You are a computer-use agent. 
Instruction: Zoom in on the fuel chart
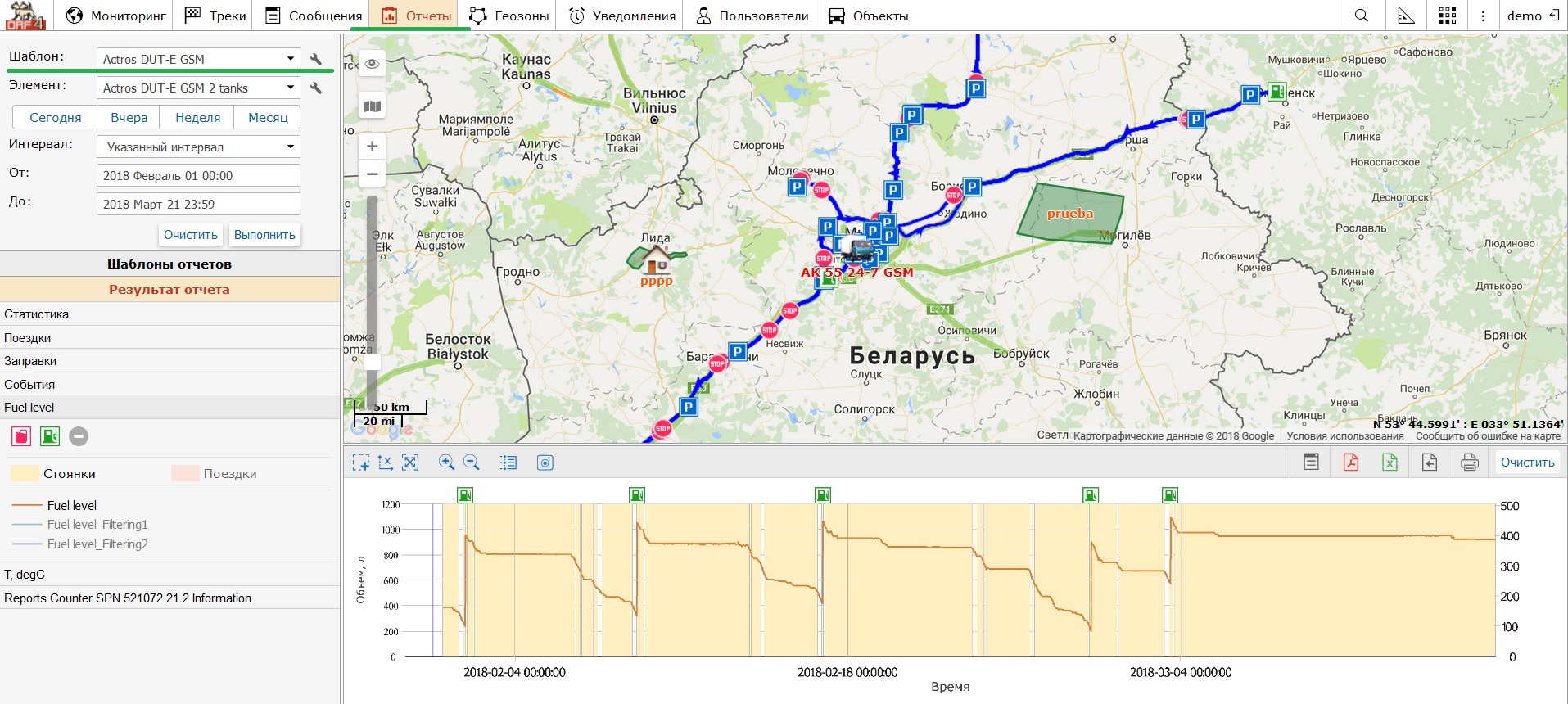pos(446,463)
